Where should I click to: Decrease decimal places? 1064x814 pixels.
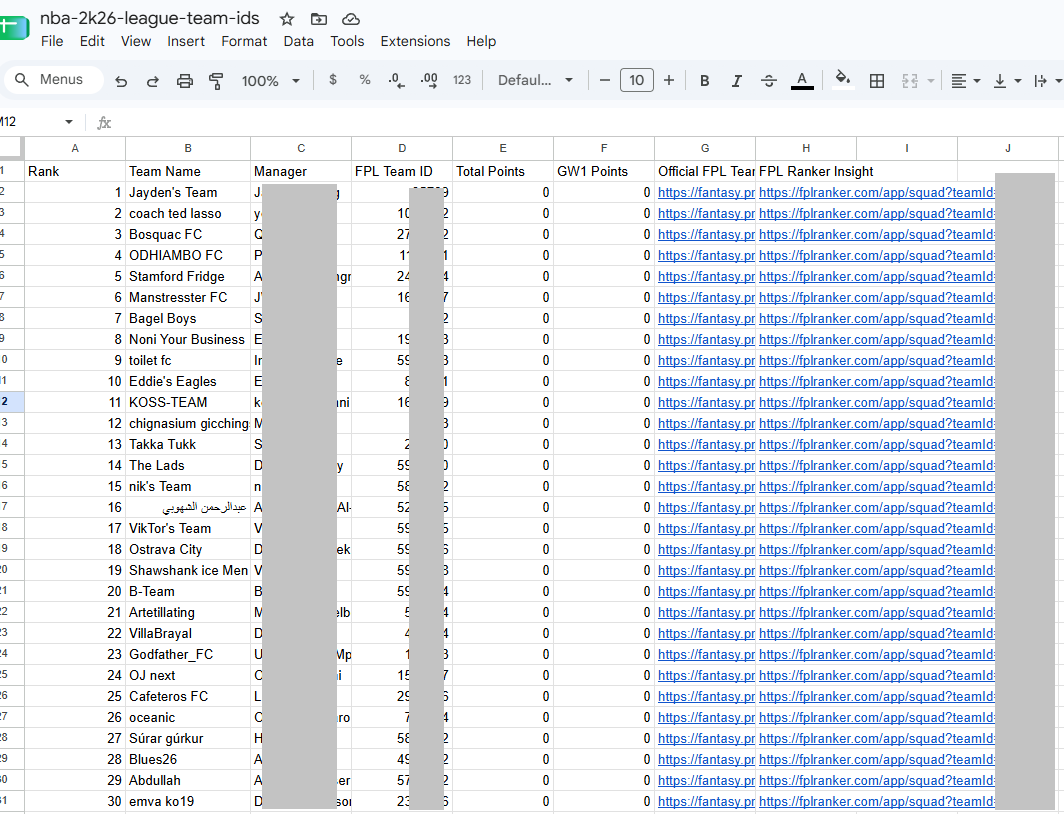pos(396,81)
